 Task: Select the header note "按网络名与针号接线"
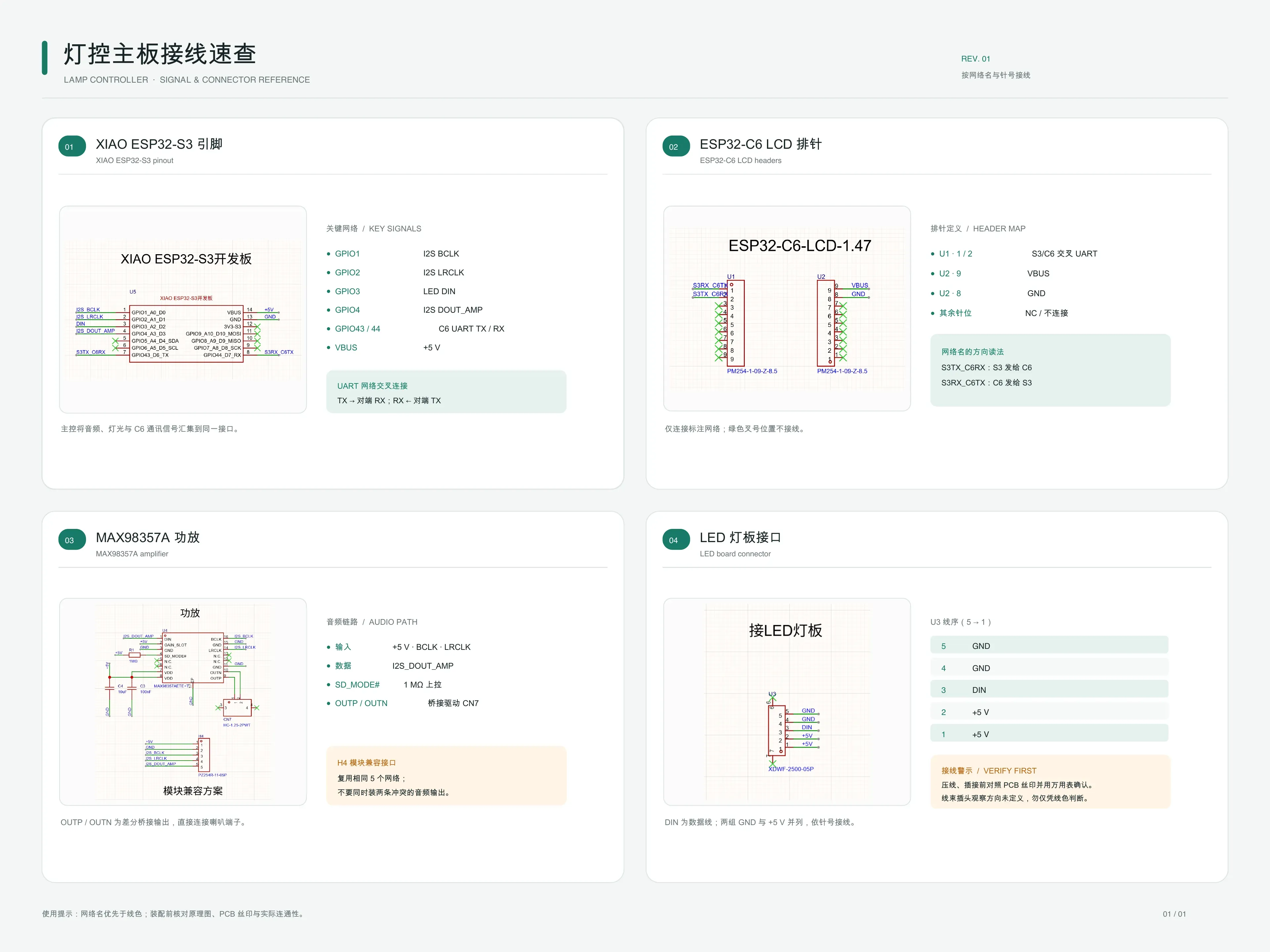click(995, 75)
